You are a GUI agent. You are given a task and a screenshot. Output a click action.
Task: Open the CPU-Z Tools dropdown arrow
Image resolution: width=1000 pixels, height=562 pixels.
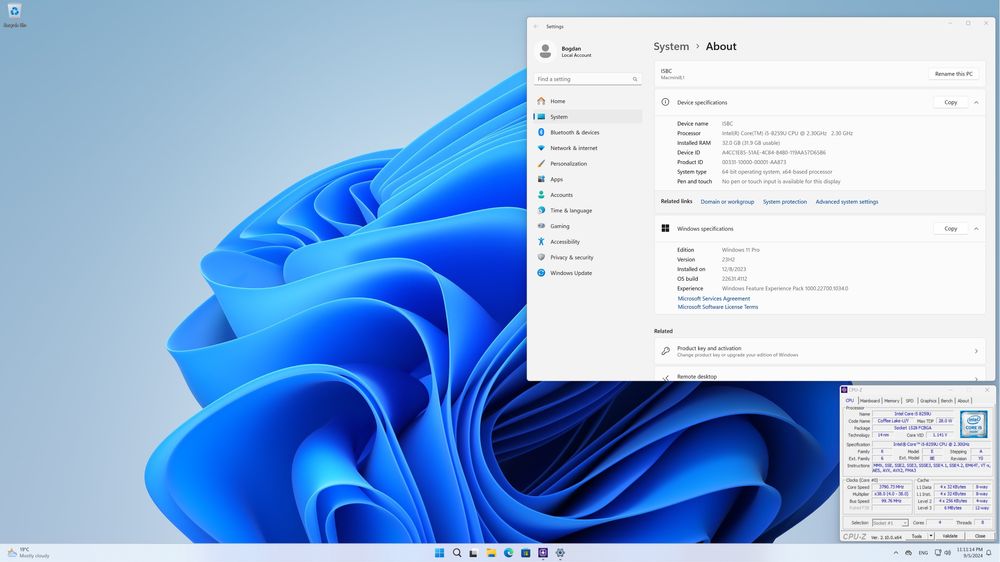click(931, 536)
